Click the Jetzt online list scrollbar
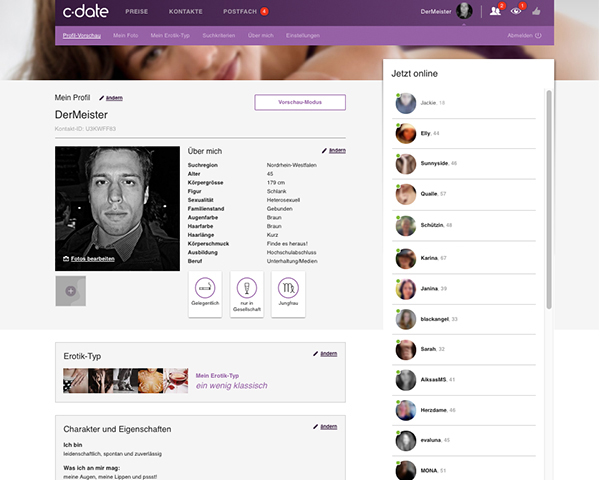600x480 pixels. (x=549, y=199)
